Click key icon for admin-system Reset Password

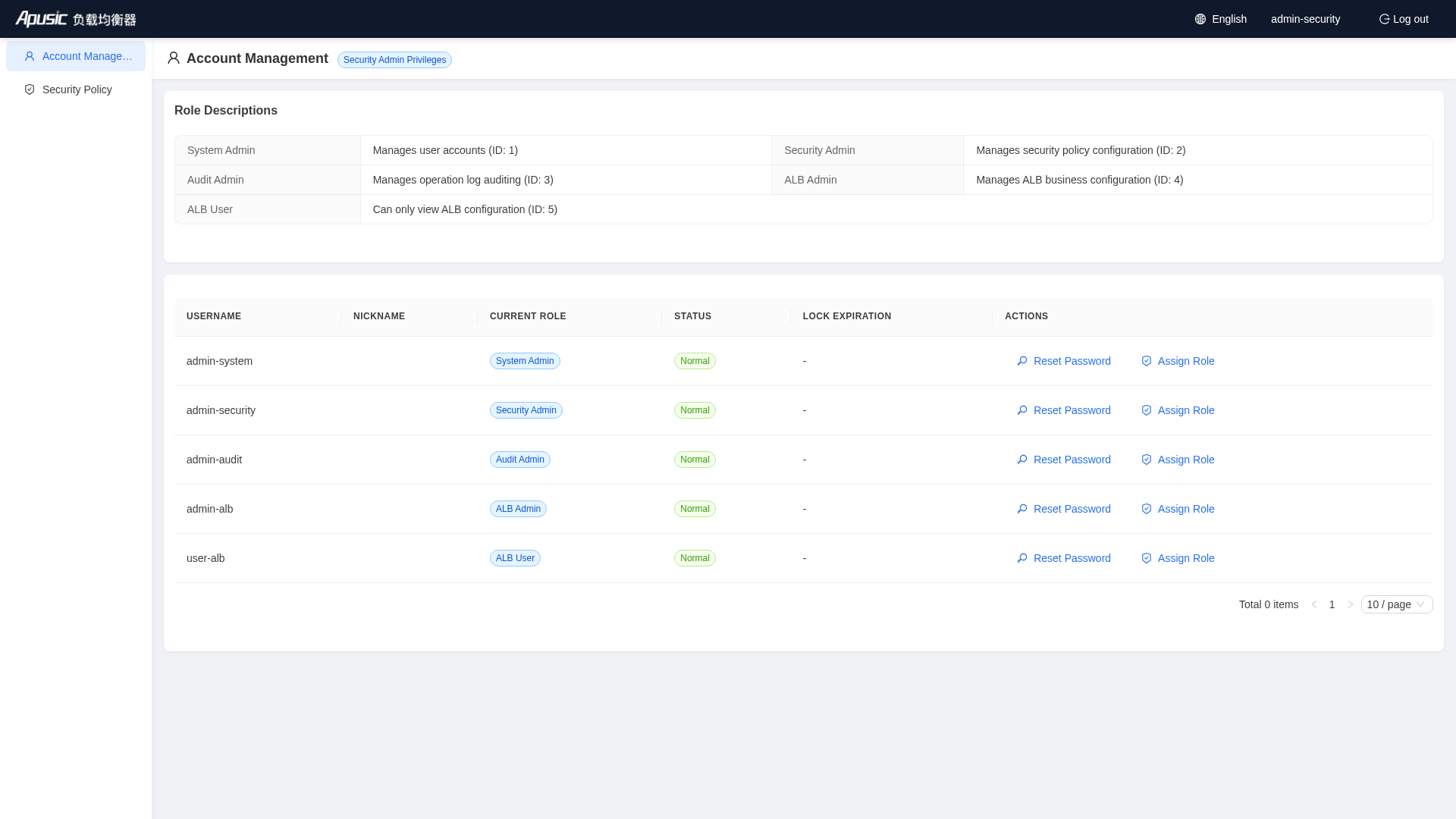pyautogui.click(x=1022, y=361)
